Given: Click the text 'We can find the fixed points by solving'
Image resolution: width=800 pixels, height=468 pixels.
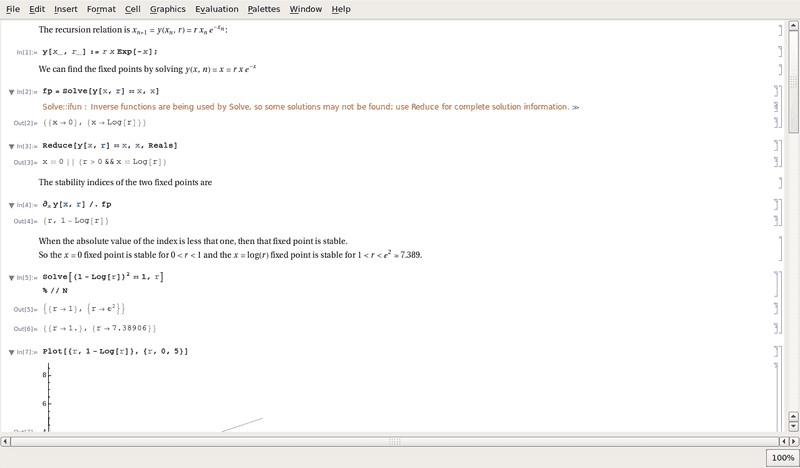Looking at the screenshot, I should (x=110, y=69).
